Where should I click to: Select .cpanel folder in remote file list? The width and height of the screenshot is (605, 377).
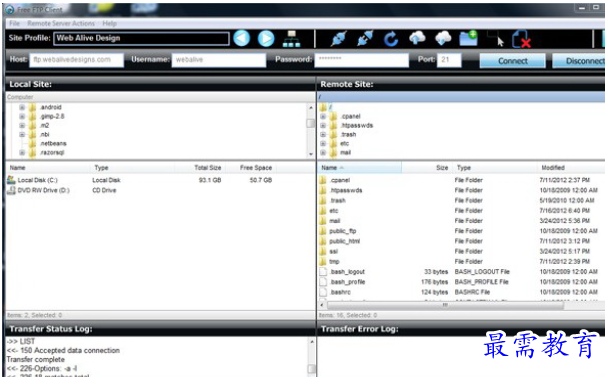(340, 180)
